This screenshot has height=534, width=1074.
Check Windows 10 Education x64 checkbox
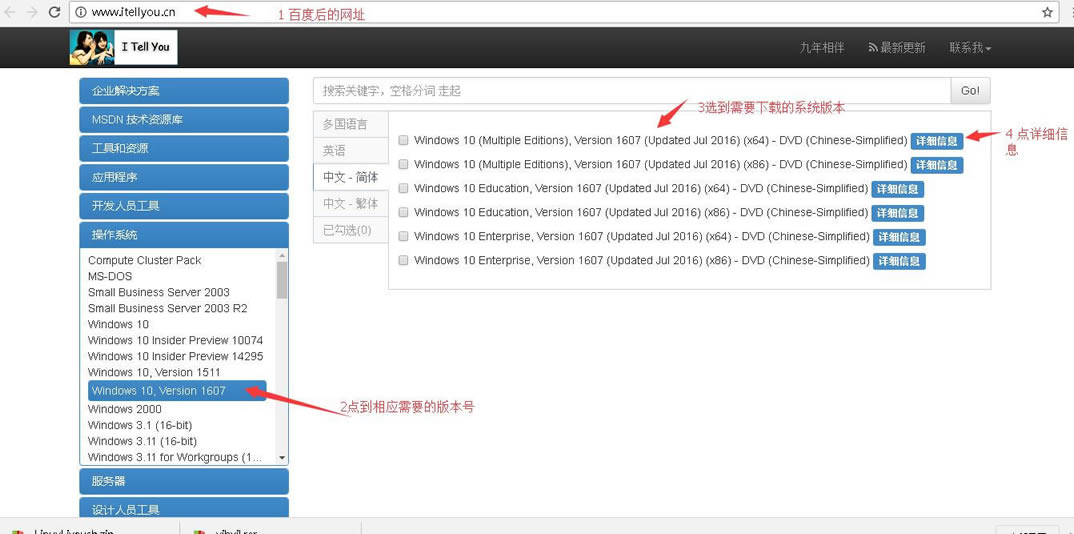click(403, 188)
